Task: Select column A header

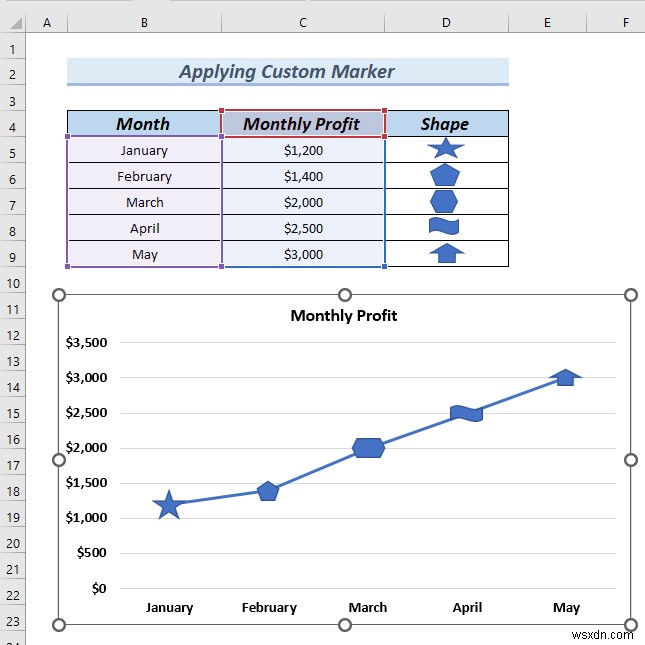Action: click(47, 23)
